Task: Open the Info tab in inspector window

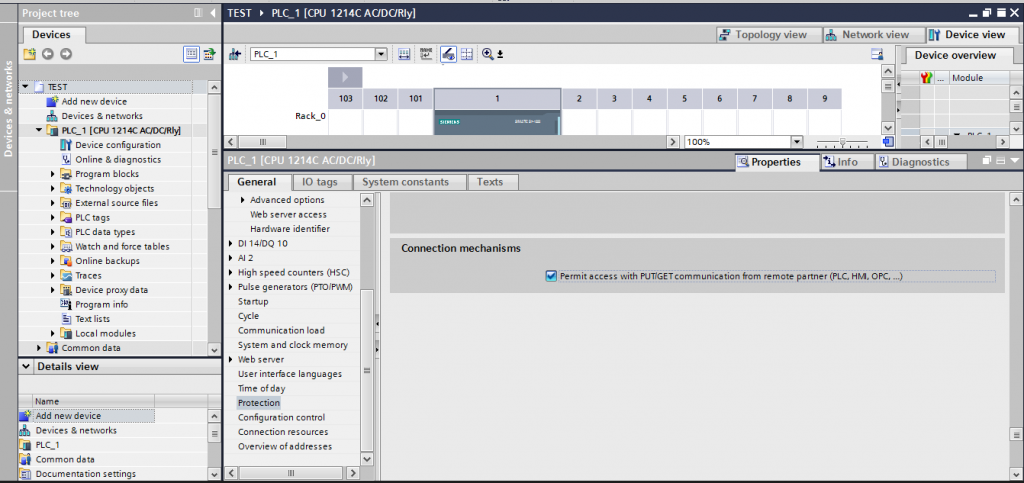Action: 847,162
